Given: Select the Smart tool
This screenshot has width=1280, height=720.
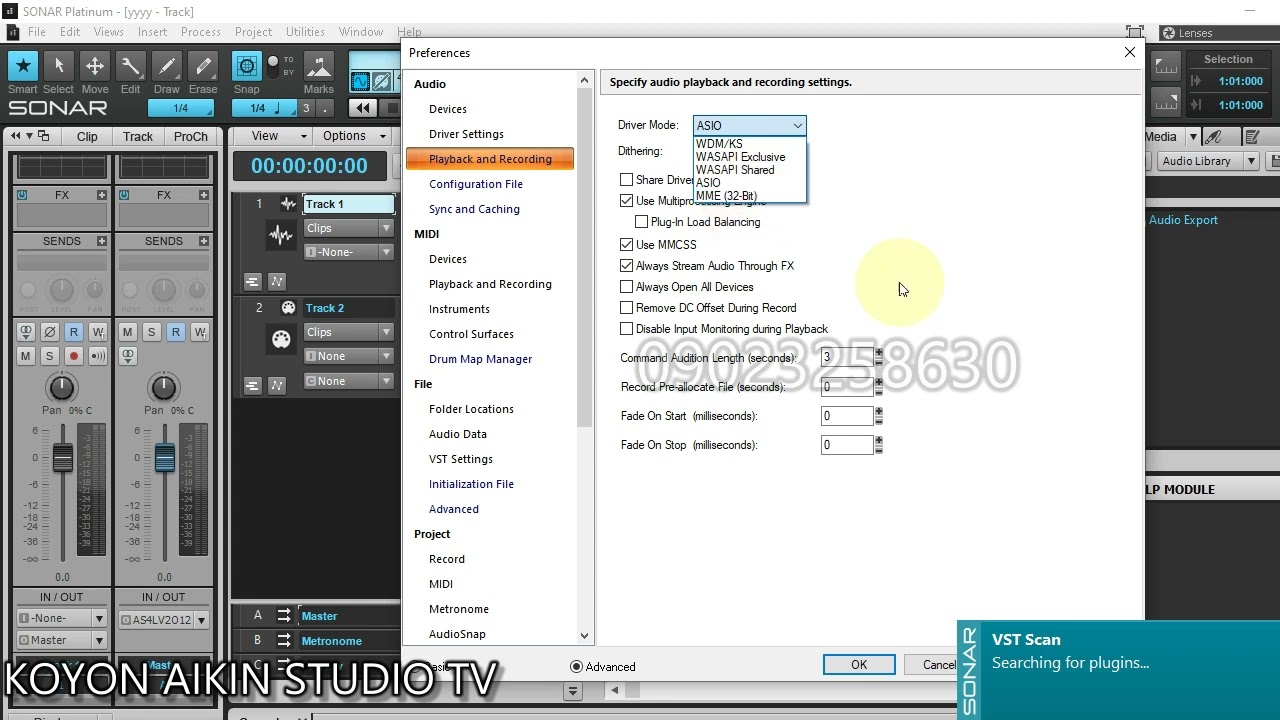Looking at the screenshot, I should [23, 66].
